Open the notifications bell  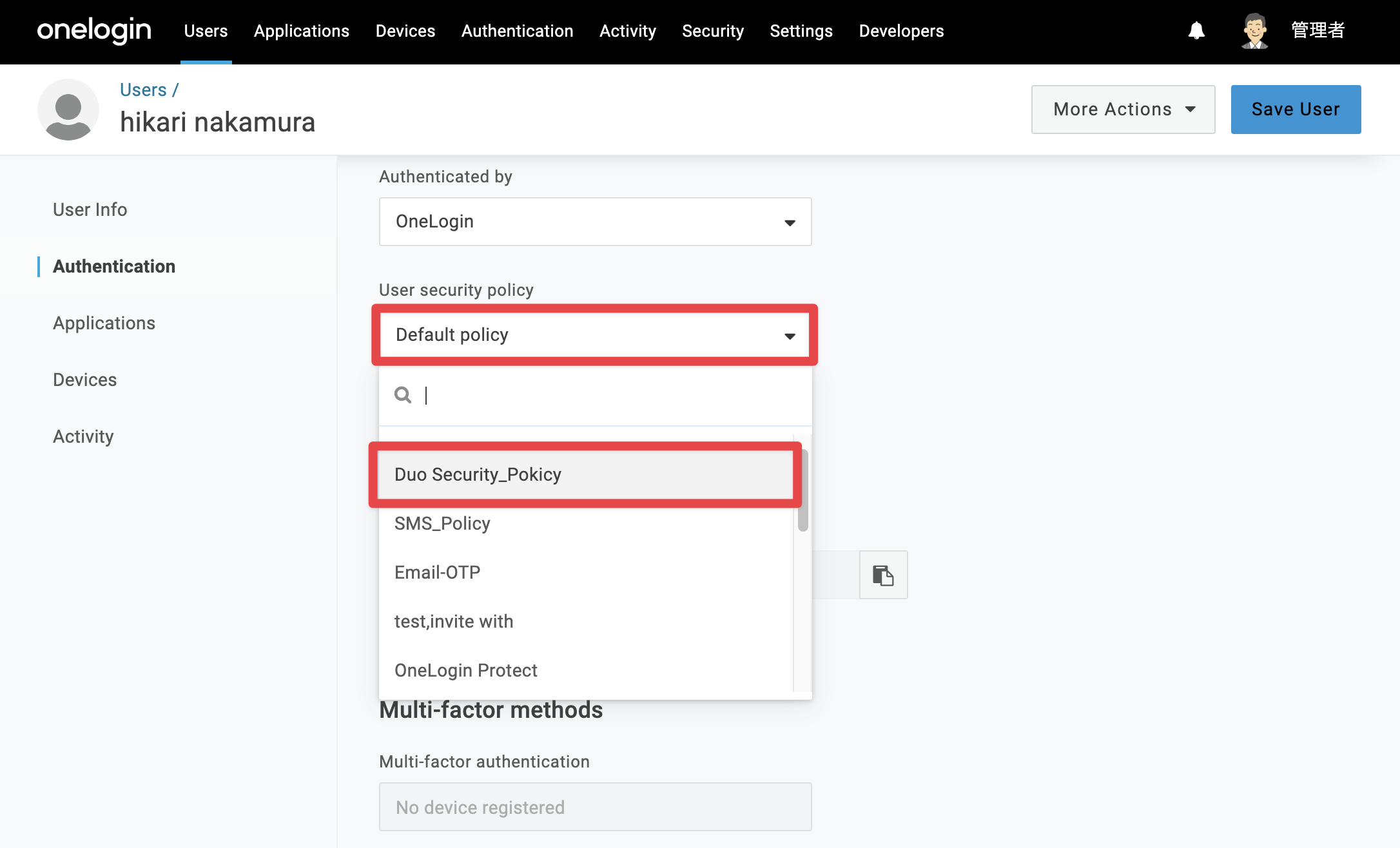1196,30
